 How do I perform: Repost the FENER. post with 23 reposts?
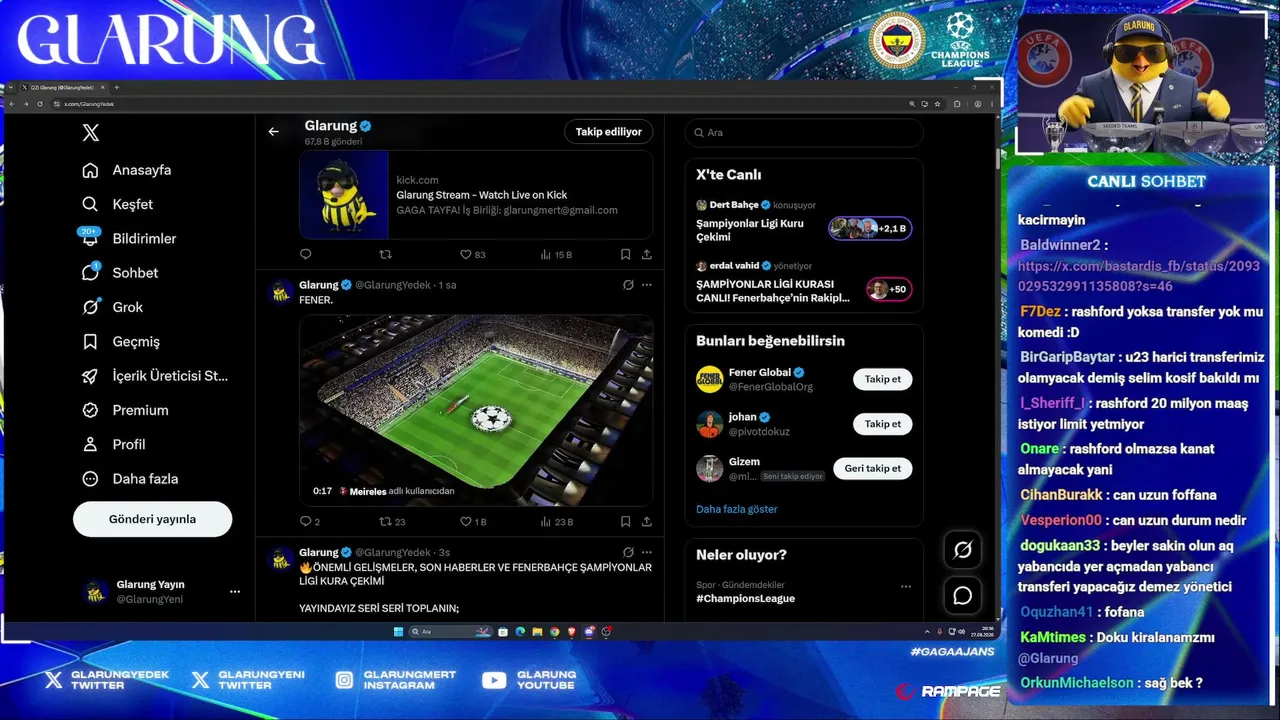pyautogui.click(x=392, y=521)
